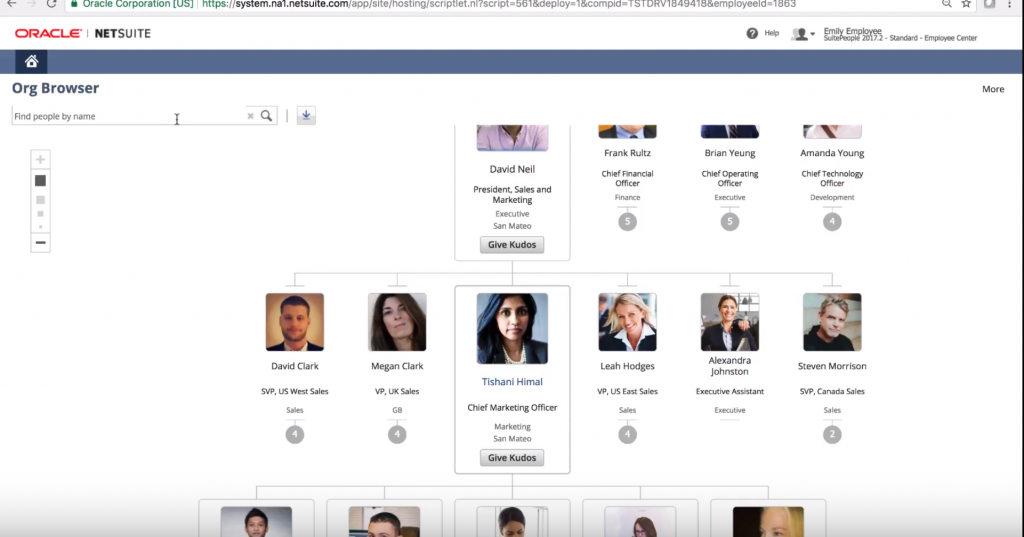Click in the Find people by name field

click(x=129, y=116)
